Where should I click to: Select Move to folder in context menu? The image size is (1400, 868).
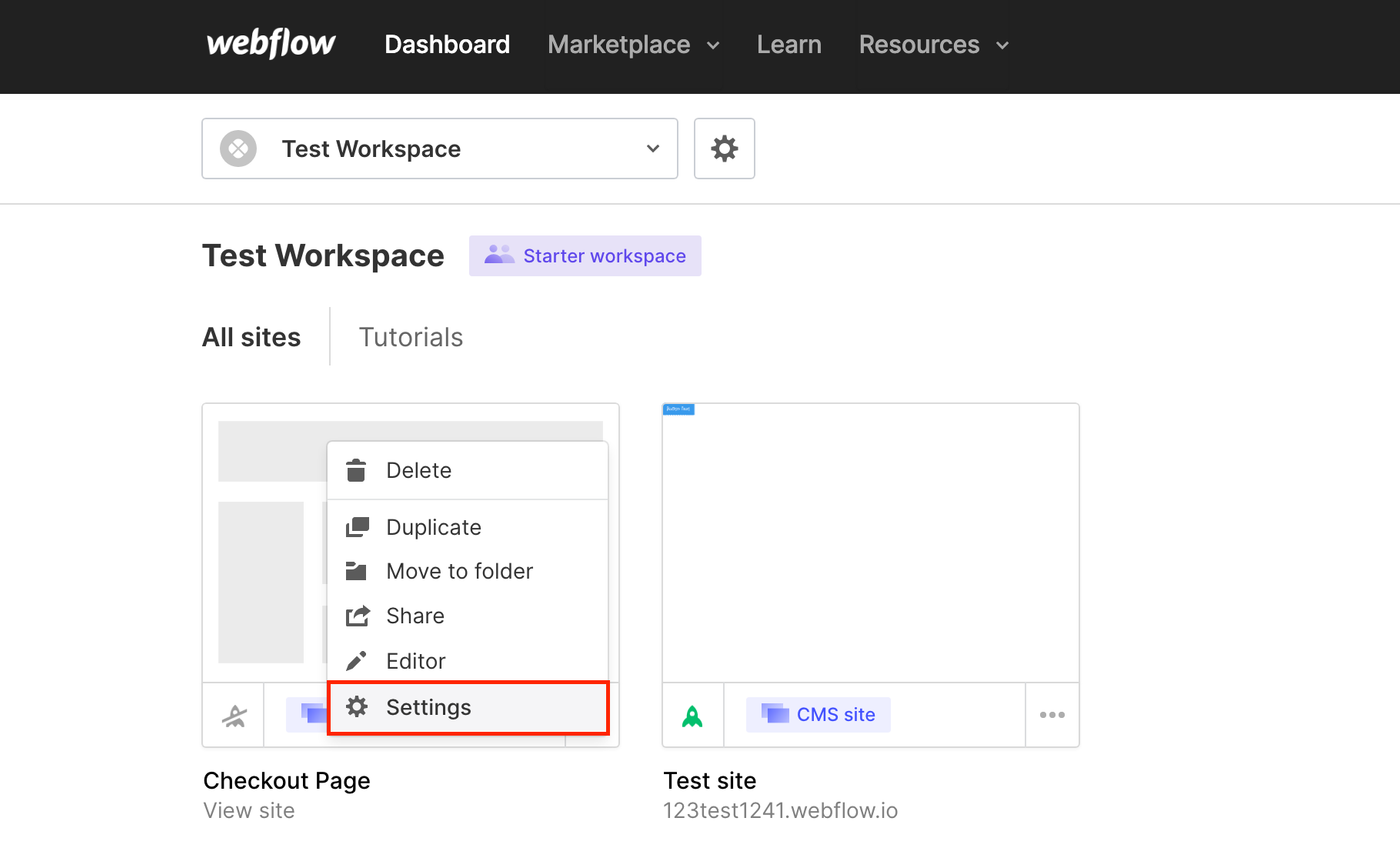(467, 571)
